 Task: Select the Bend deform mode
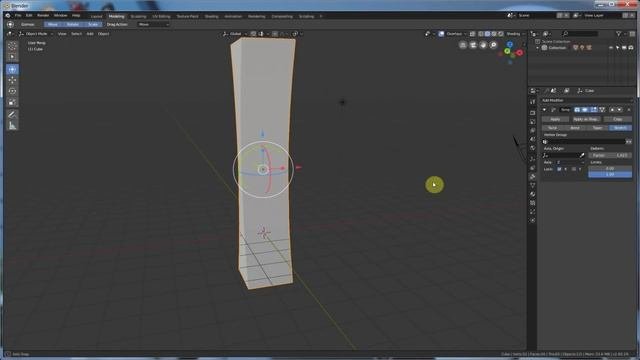point(575,128)
